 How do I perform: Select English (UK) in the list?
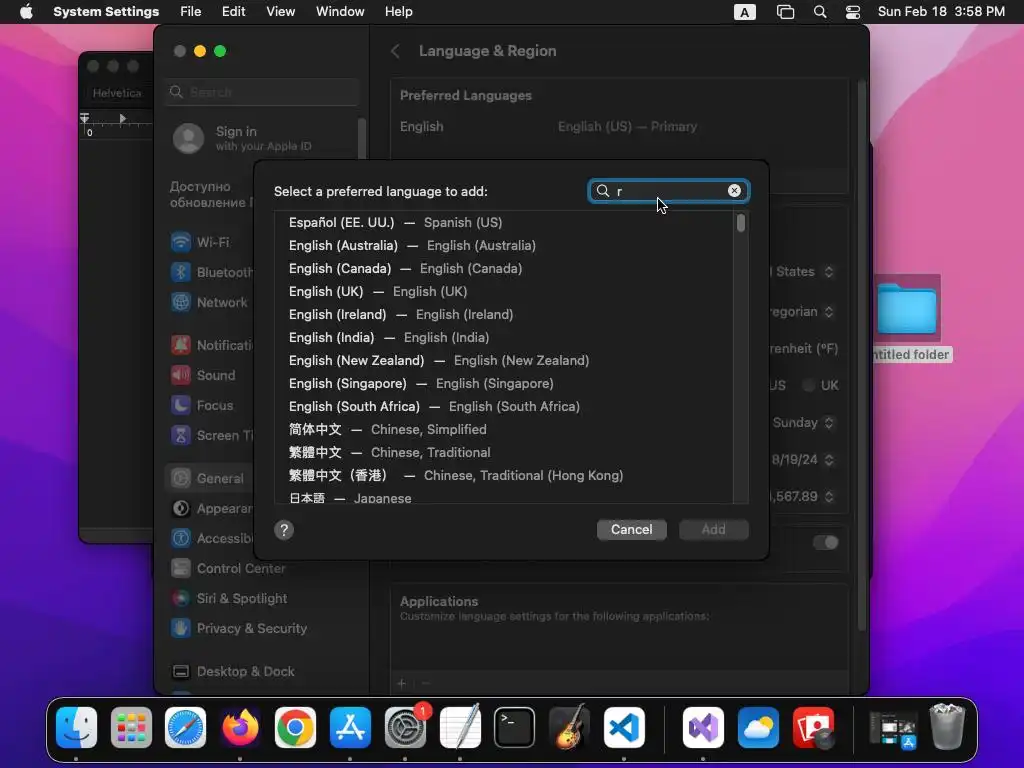coord(504,291)
